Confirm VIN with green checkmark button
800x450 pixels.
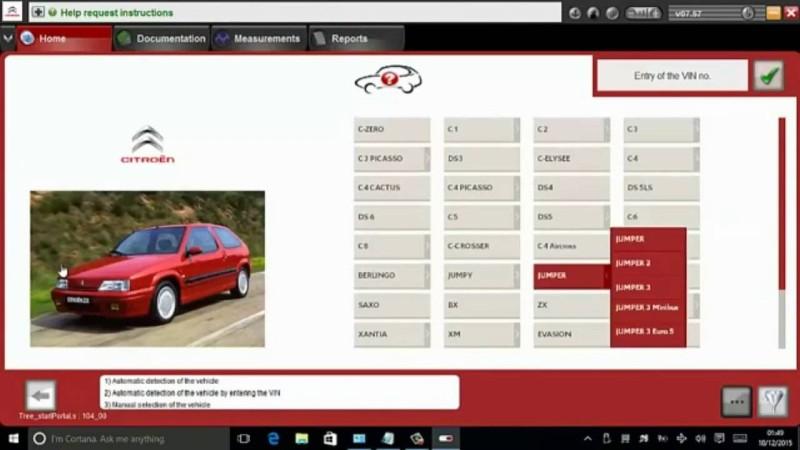point(768,76)
